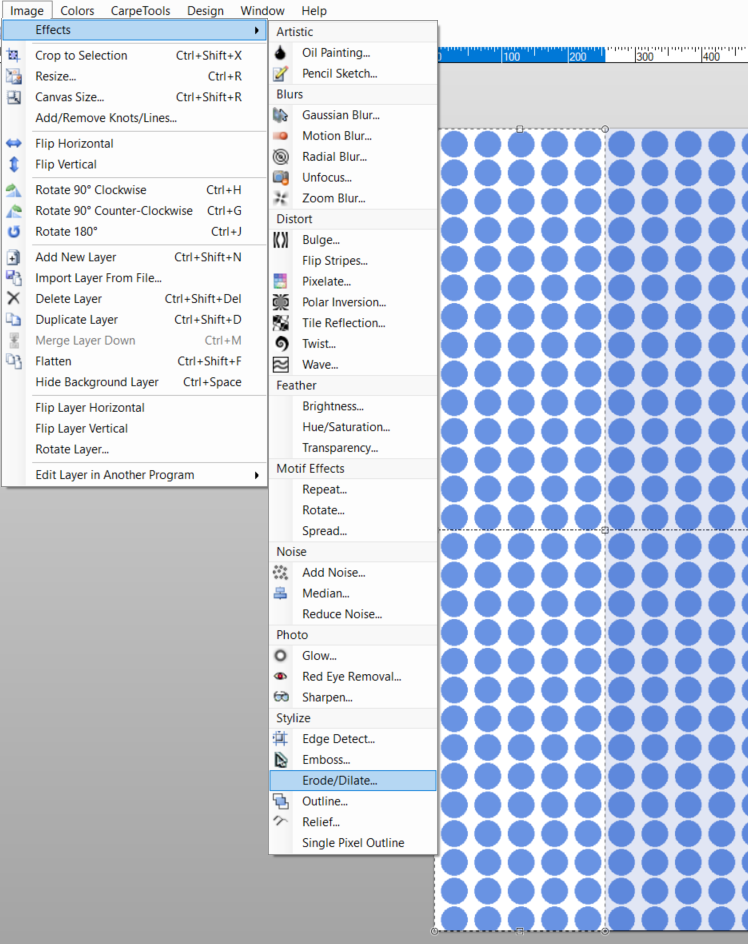
Task: Click the Oil Painting effect icon
Action: pyautogui.click(x=281, y=53)
